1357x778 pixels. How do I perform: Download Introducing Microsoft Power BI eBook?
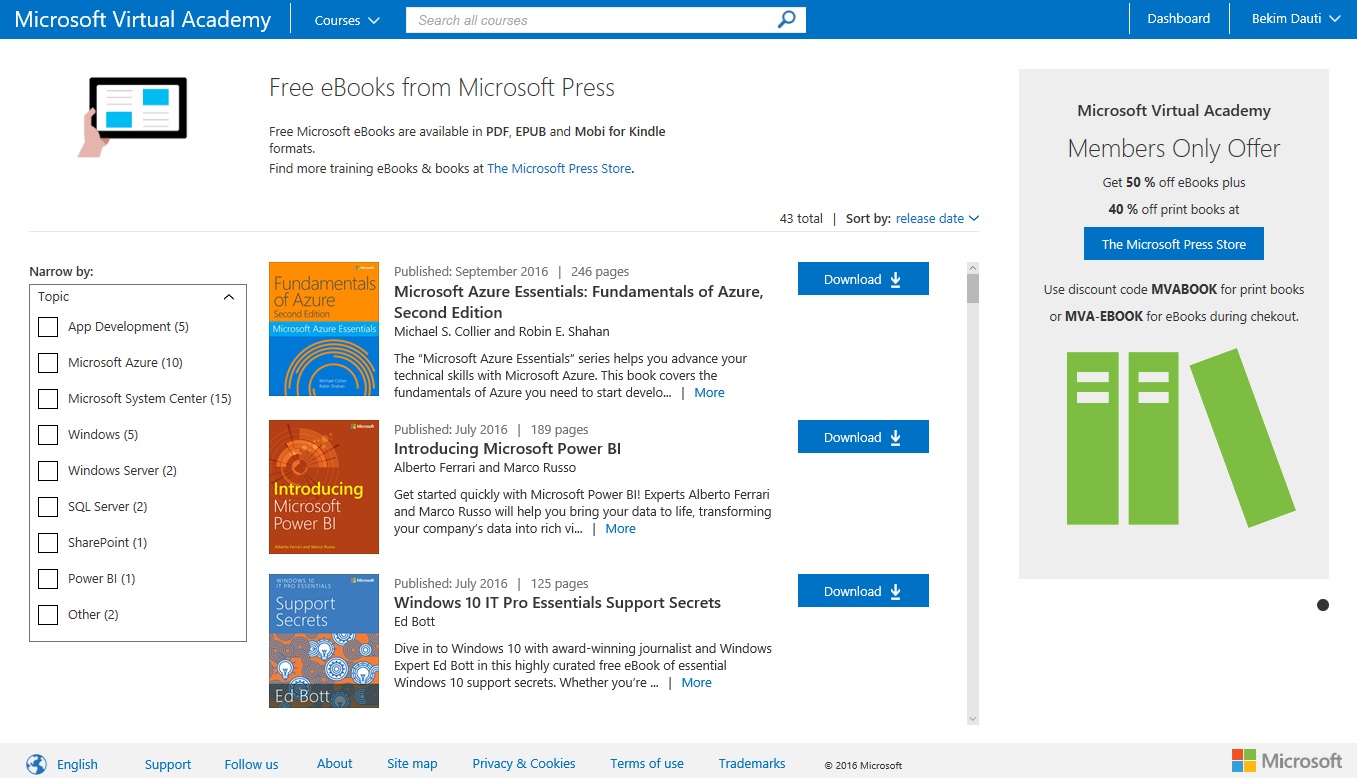[x=863, y=437]
